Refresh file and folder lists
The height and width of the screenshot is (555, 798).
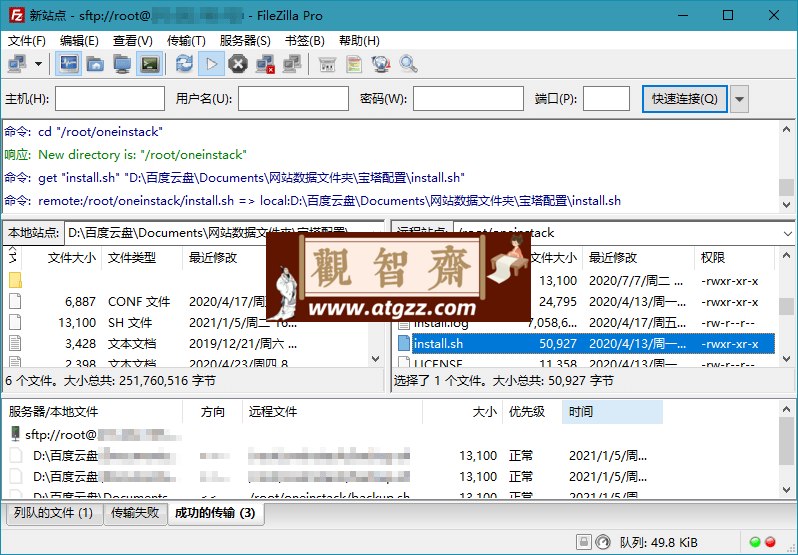[184, 64]
